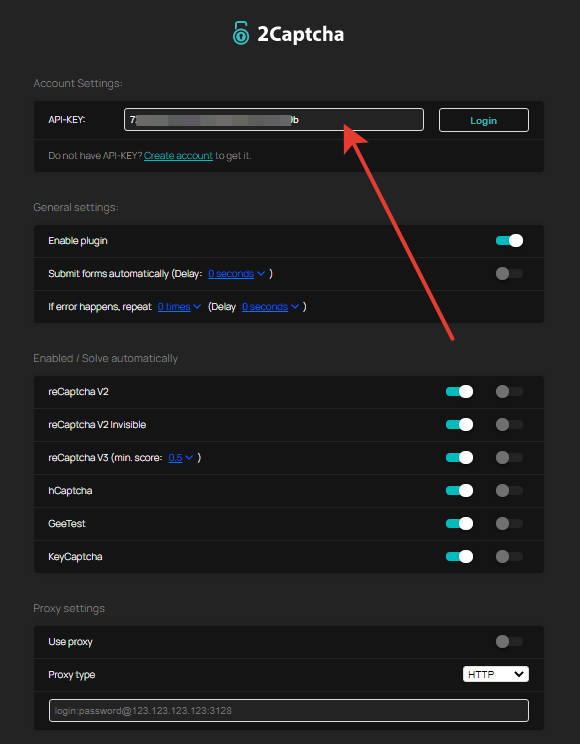Image resolution: width=580 pixels, height=744 pixels.
Task: Toggle KeyCaptcha solve automatically switch
Action: tap(509, 556)
